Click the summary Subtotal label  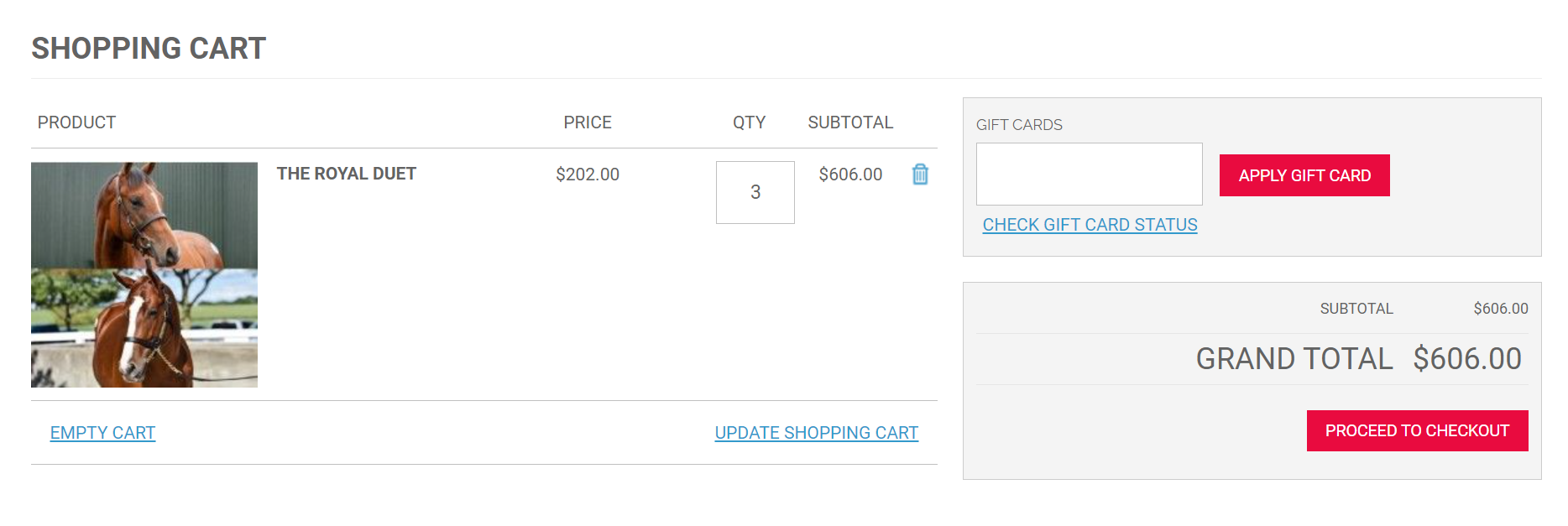[1356, 309]
